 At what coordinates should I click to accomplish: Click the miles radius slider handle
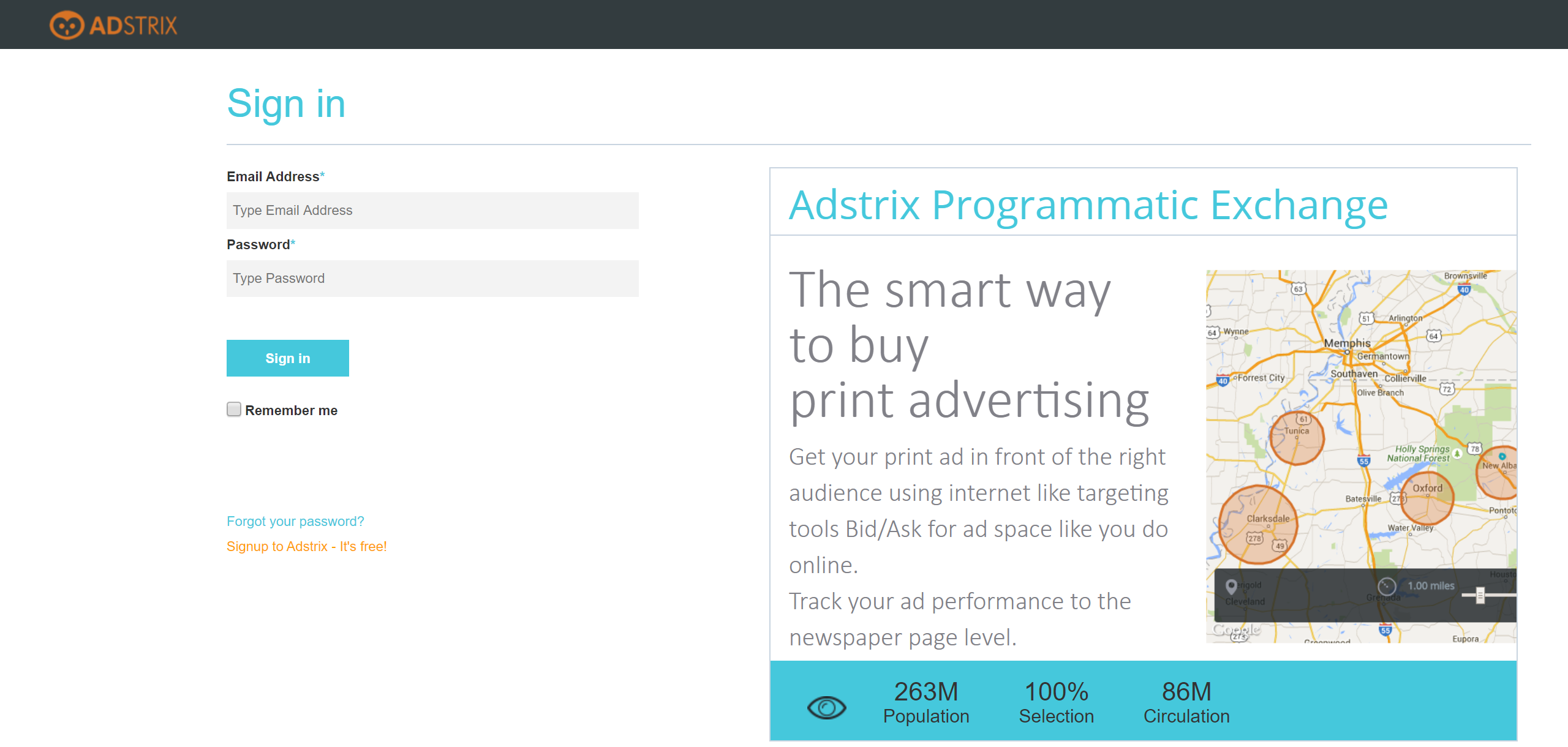pos(1480,595)
